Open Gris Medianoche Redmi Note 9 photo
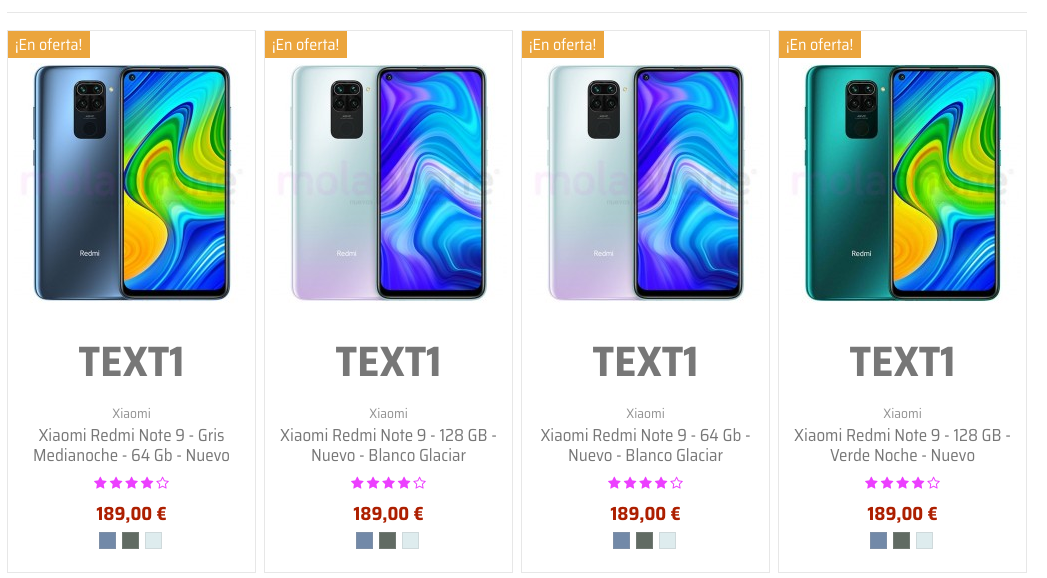 [x=132, y=182]
